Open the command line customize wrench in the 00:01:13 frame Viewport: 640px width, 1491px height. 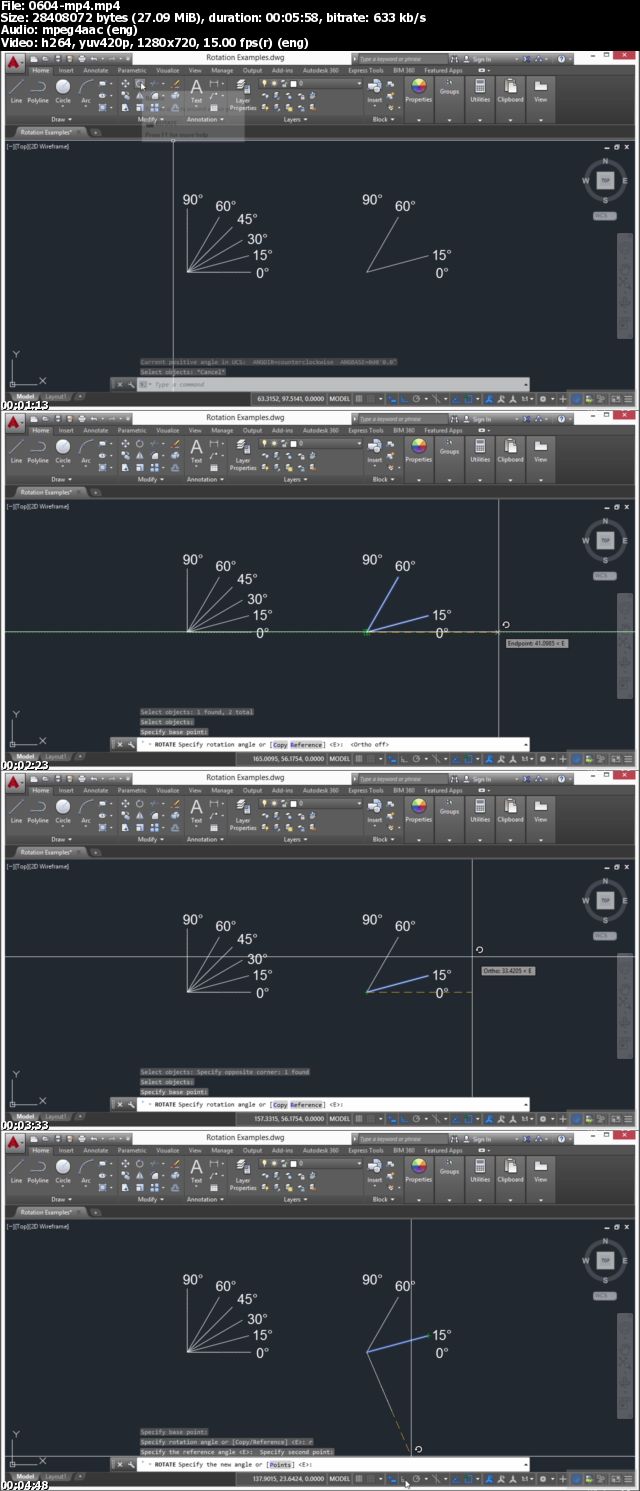pos(131,384)
